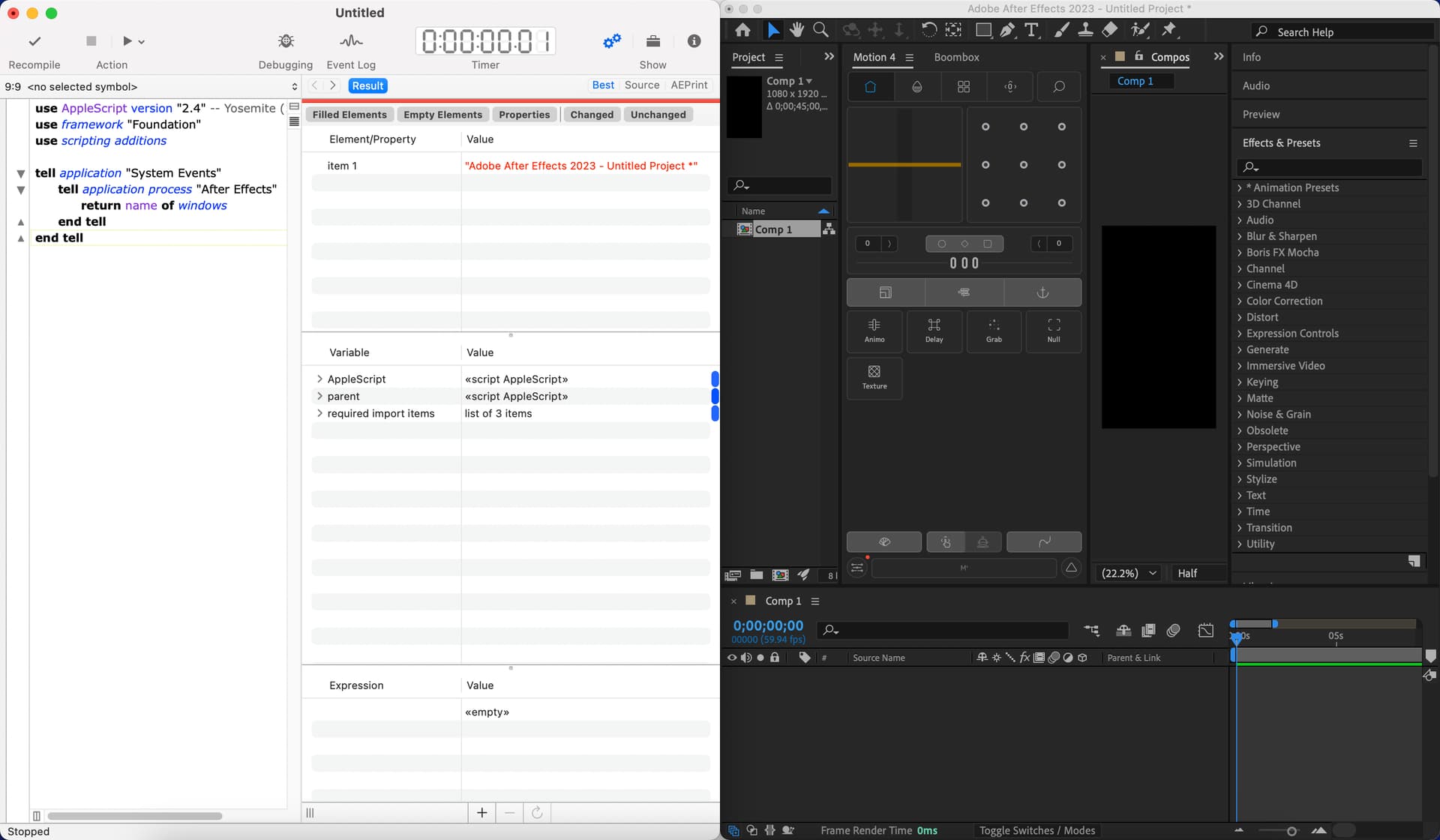Viewport: 1440px width, 840px height.
Task: Open Motion 4 search section
Action: pyautogui.click(x=1058, y=87)
